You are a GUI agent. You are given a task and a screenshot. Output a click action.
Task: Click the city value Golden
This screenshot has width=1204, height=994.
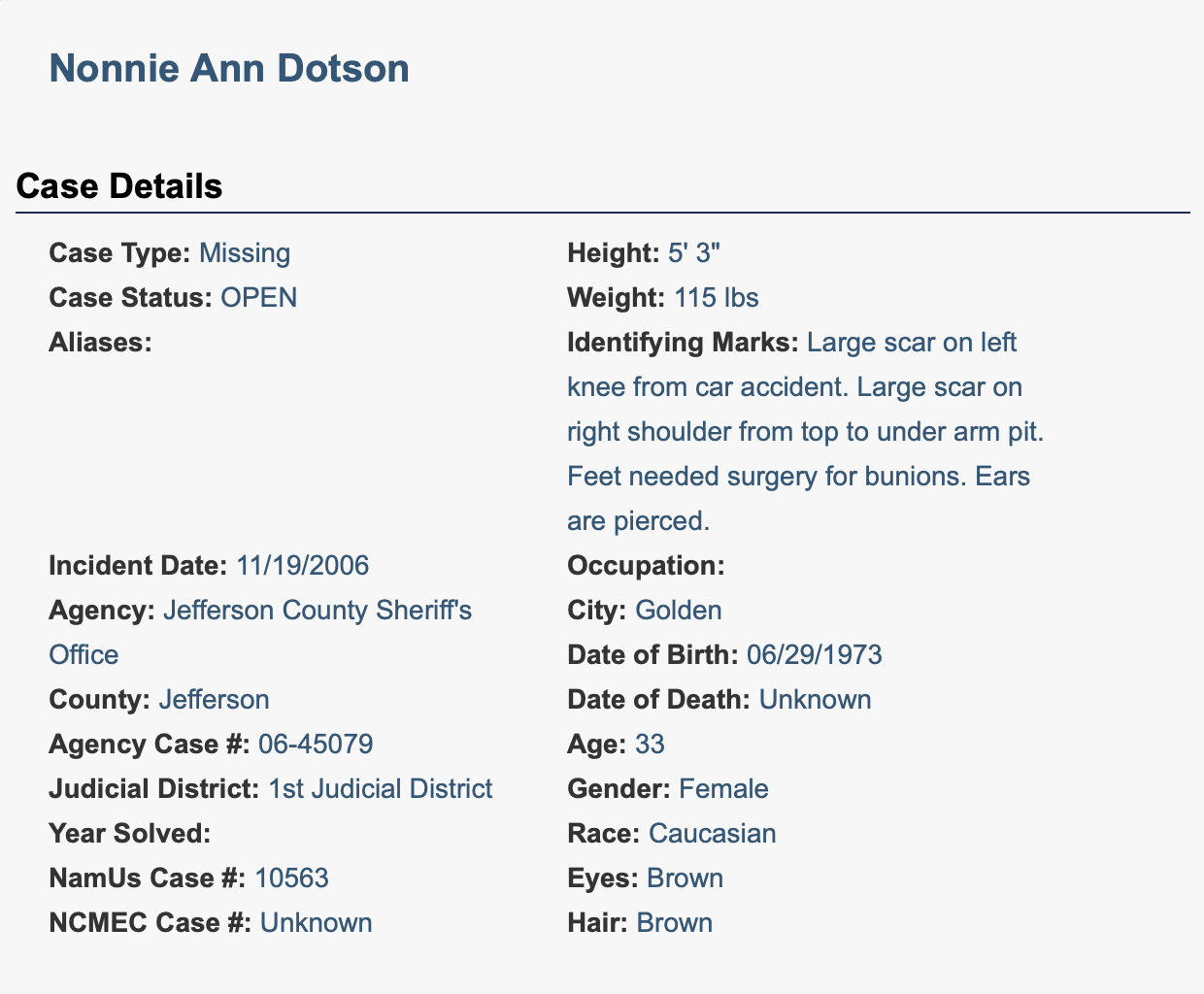[x=679, y=611]
